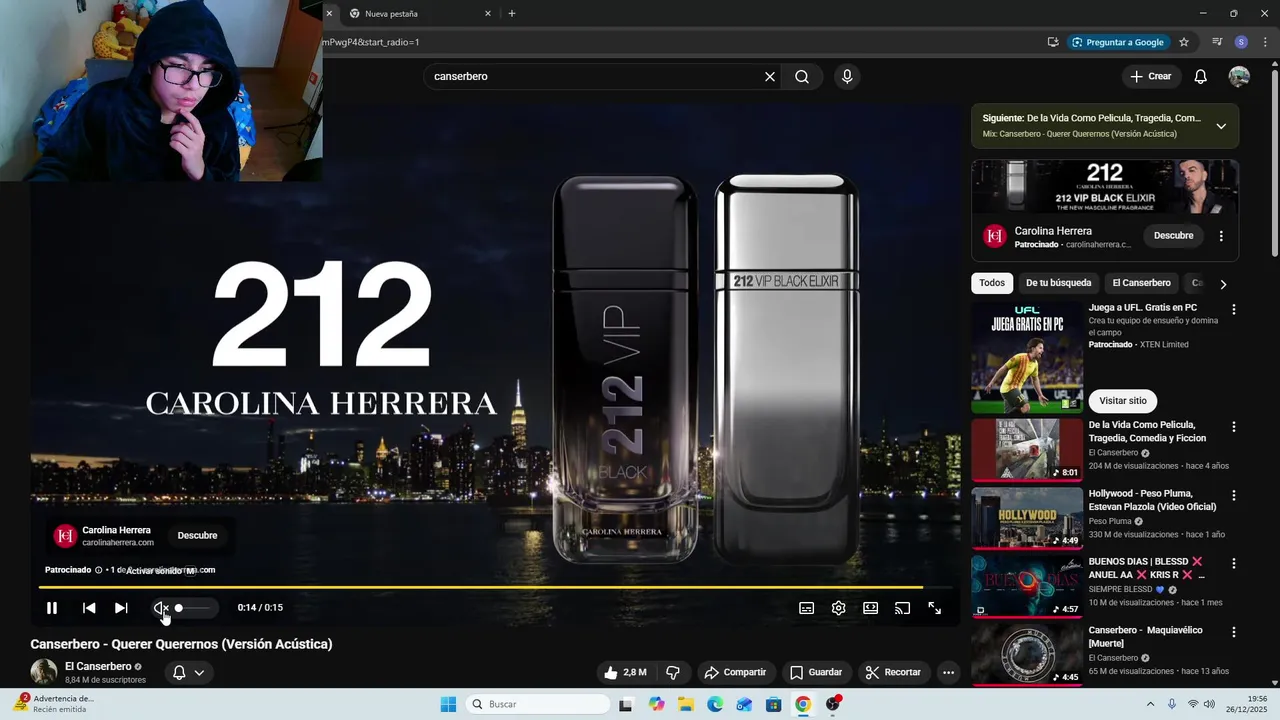
Task: Click Descubre in sidebar Carolina Herrera ad
Action: click(1173, 236)
